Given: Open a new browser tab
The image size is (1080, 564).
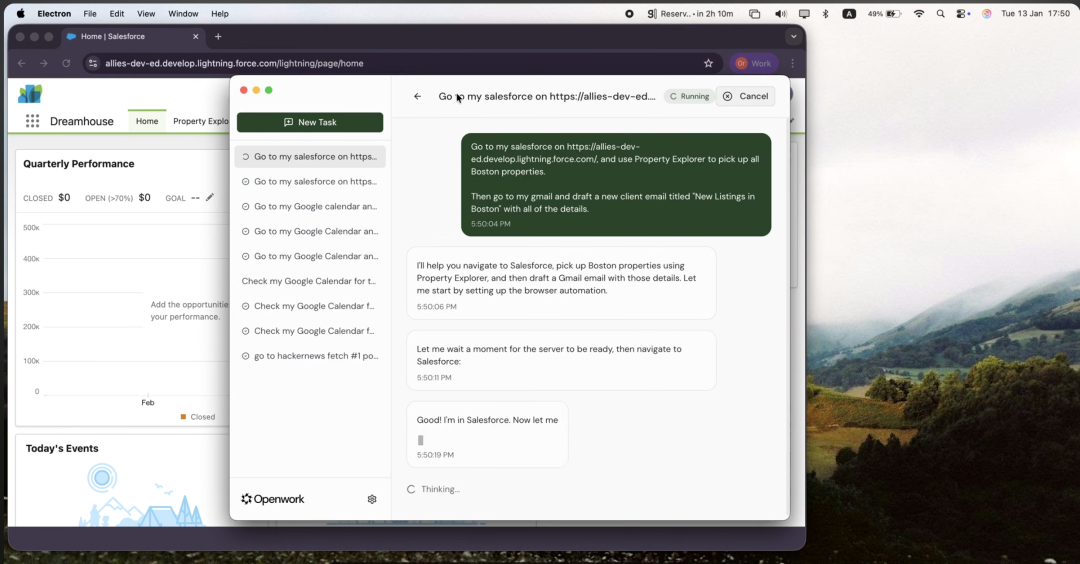Looking at the screenshot, I should pos(218,36).
